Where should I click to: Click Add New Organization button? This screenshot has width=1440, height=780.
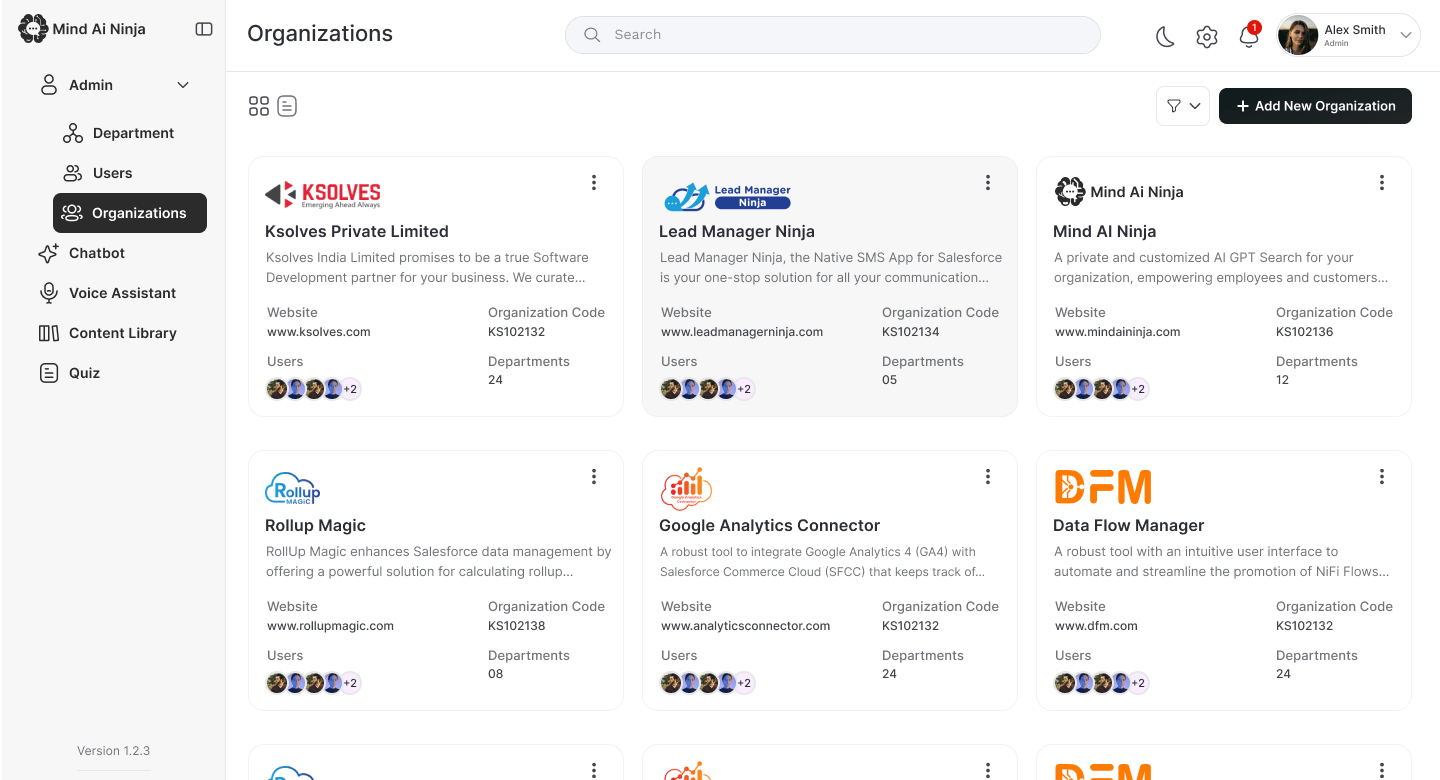tap(1315, 106)
